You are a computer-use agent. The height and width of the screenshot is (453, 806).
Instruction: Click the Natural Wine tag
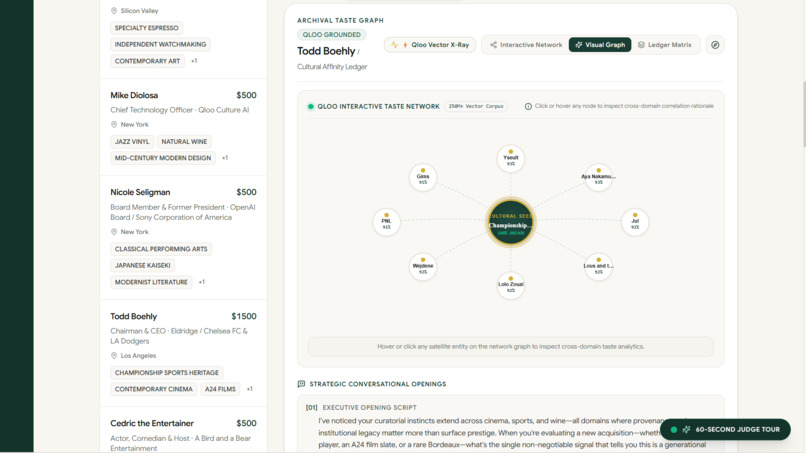click(x=184, y=141)
